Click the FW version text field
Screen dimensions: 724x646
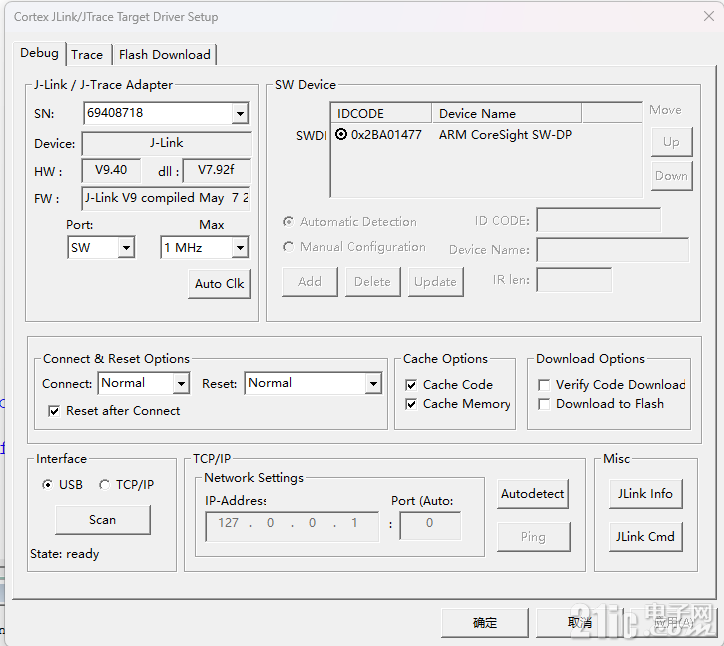tap(166, 199)
